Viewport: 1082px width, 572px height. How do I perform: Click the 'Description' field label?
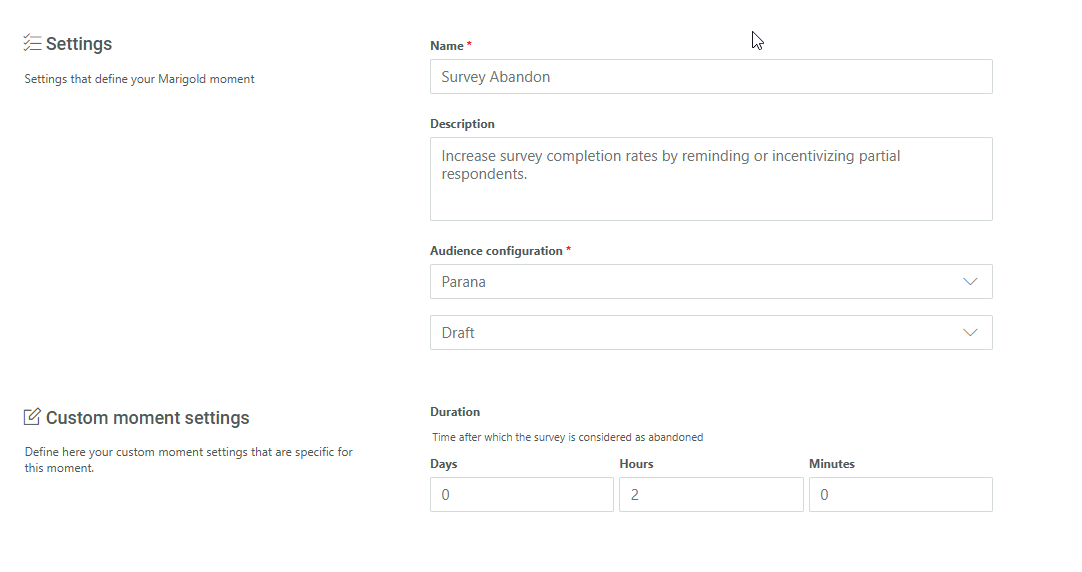tap(462, 124)
